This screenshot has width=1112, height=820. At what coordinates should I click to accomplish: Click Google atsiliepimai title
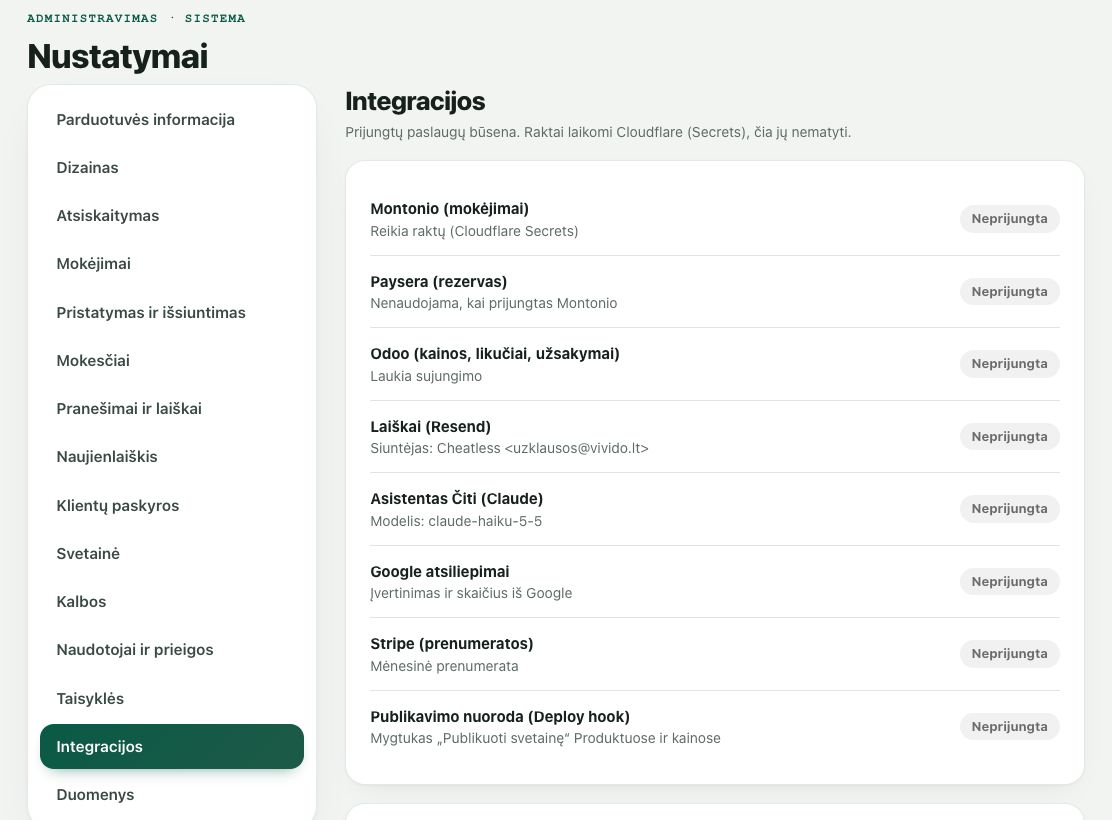click(440, 572)
